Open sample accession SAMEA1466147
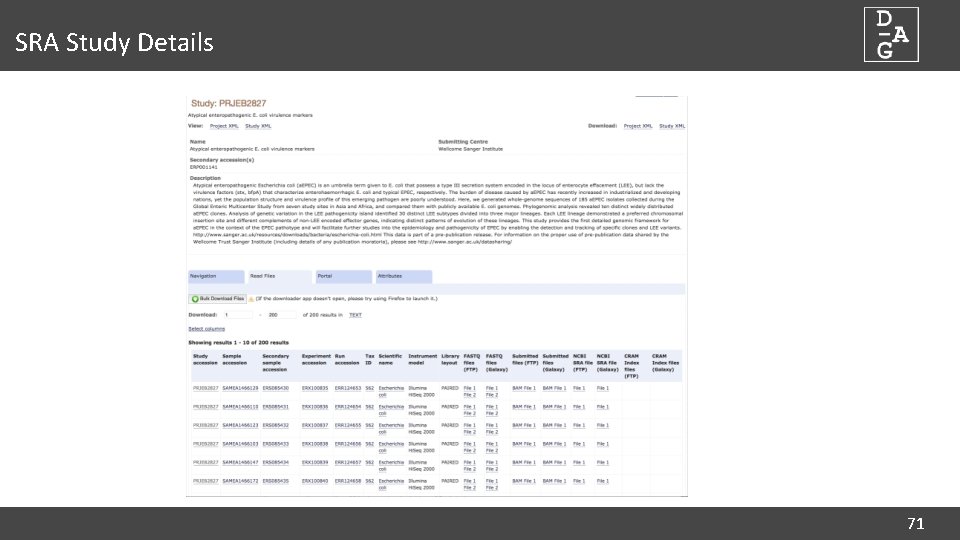Viewport: 960px width, 540px height. (x=240, y=463)
